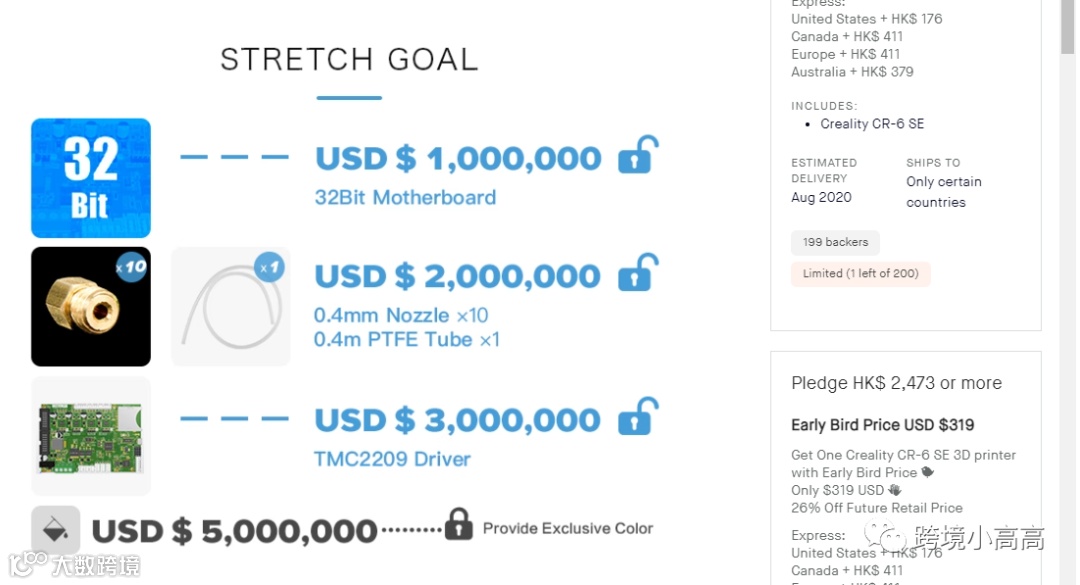Click the locked padlock beside Provide Exclusive Color

(458, 524)
